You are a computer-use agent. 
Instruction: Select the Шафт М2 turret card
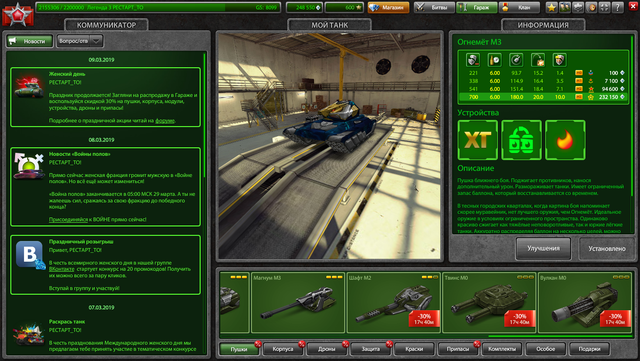click(394, 303)
